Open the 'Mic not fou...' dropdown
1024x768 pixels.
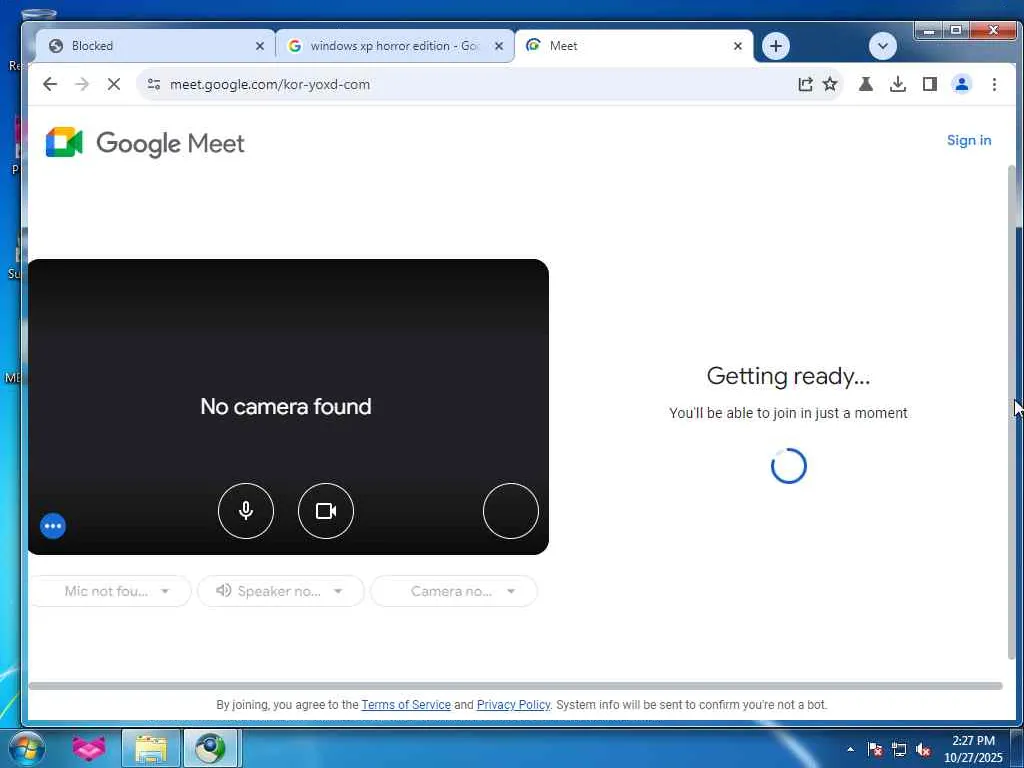click(x=110, y=591)
